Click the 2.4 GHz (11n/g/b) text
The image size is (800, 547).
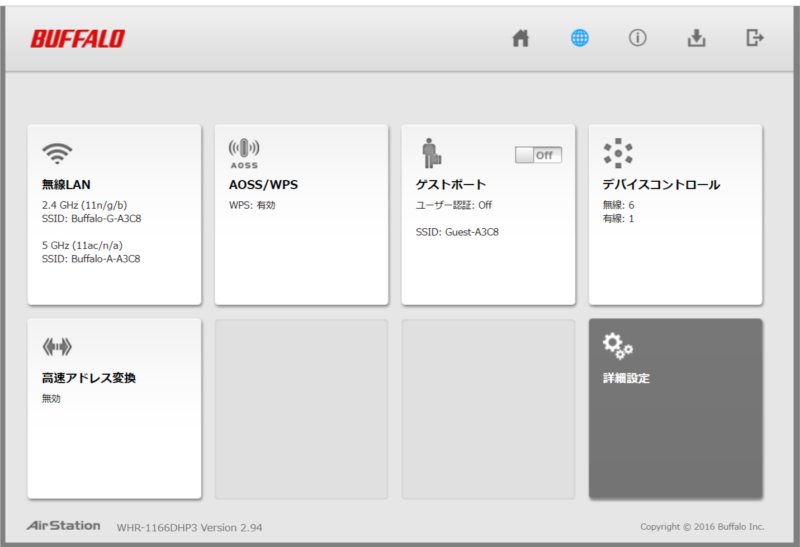(84, 205)
